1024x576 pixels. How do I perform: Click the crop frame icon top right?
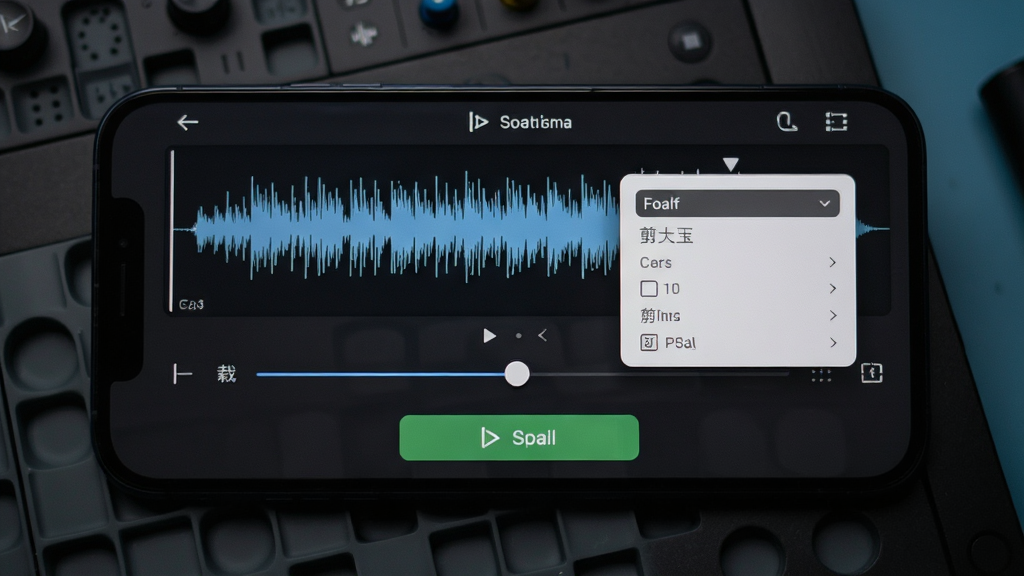(x=836, y=121)
